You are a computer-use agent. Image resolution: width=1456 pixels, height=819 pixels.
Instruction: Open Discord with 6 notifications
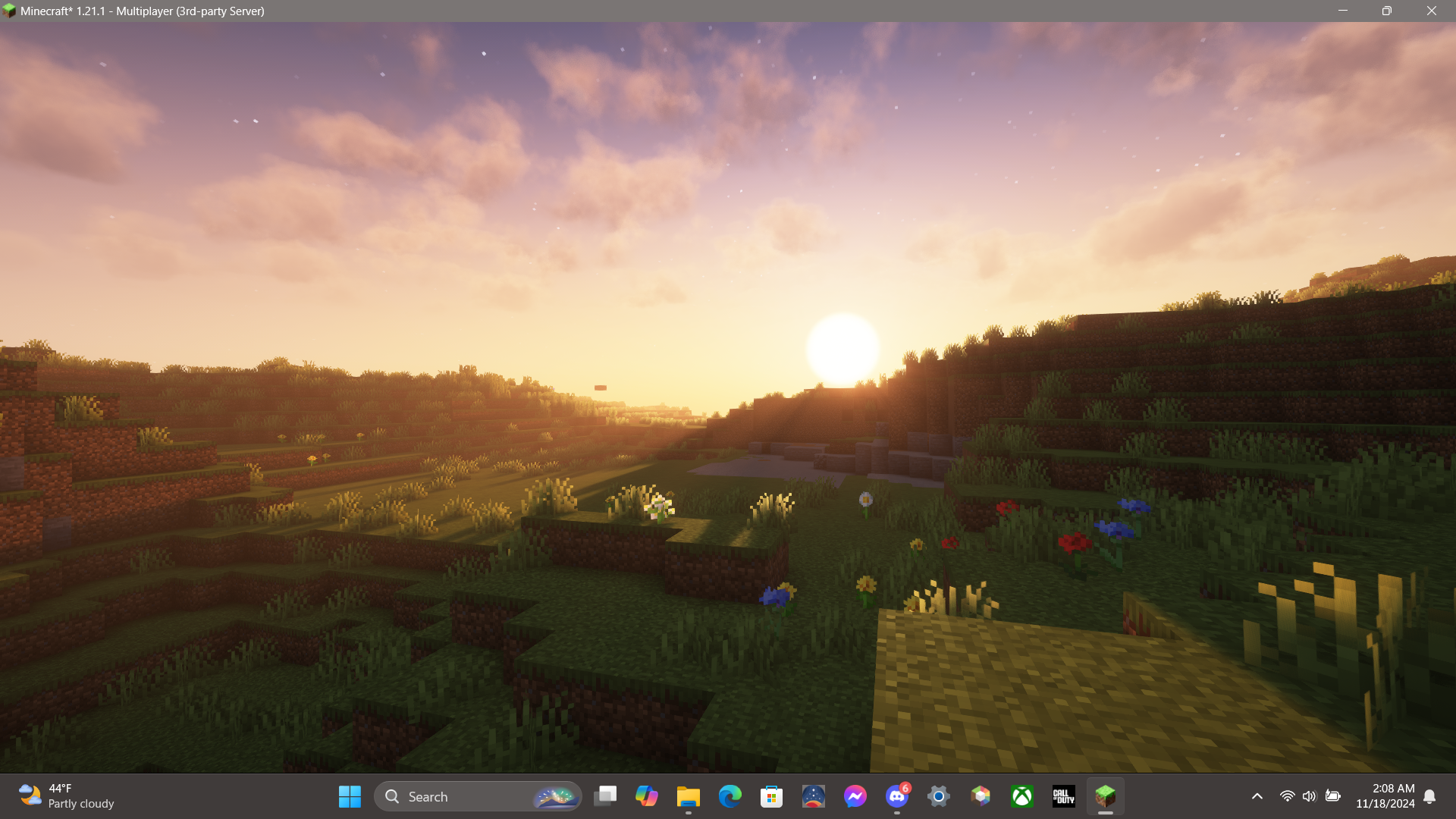tap(897, 796)
